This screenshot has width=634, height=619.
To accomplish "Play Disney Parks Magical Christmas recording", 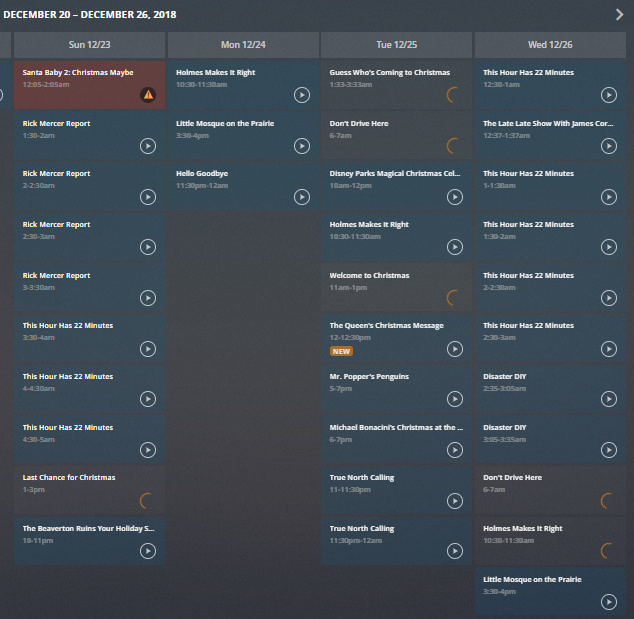I will coord(455,197).
